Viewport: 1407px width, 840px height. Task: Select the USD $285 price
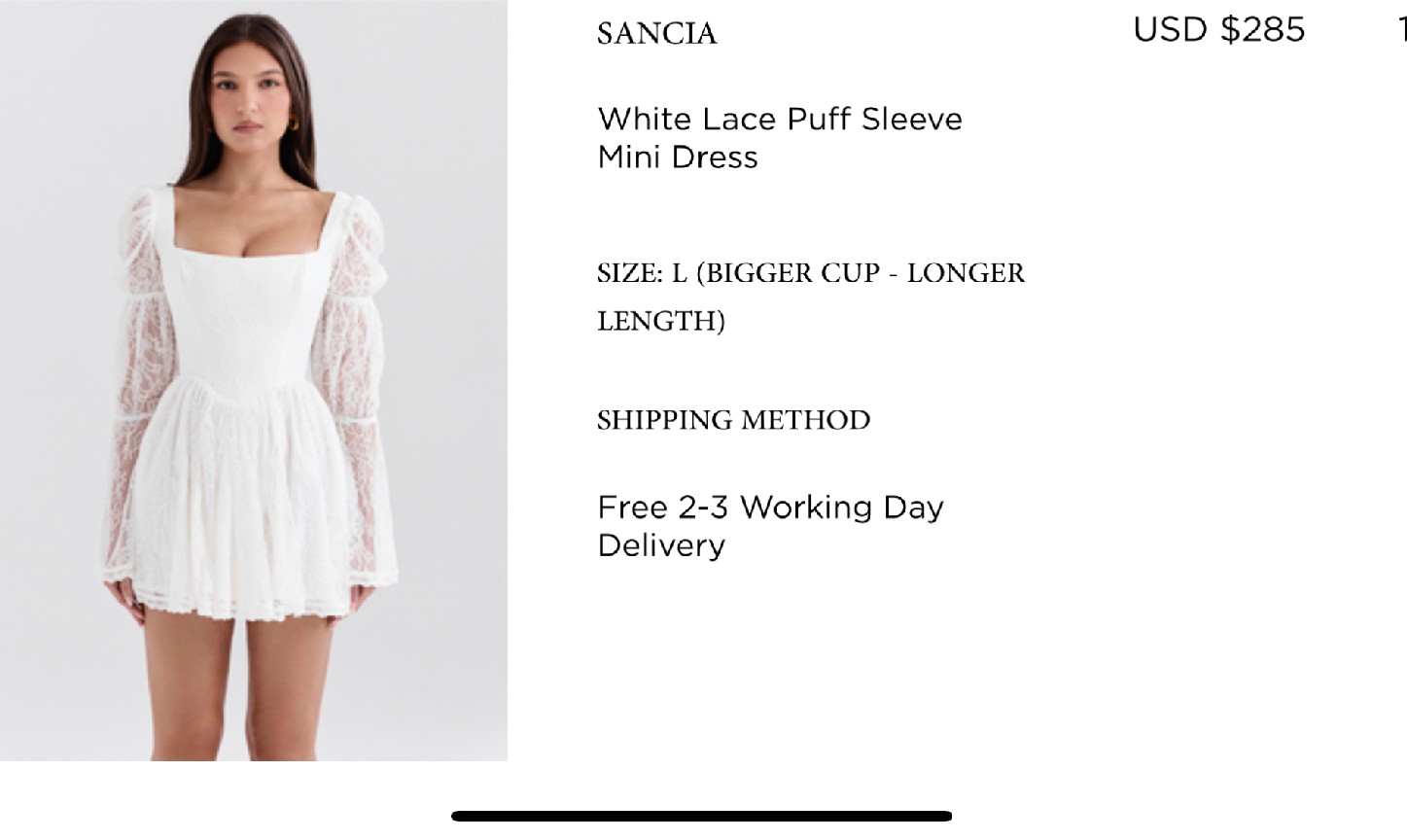click(1219, 29)
